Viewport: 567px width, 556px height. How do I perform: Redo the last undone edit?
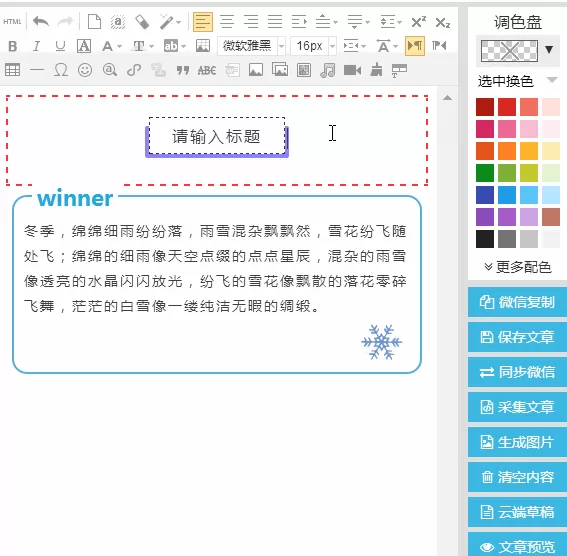(65, 22)
